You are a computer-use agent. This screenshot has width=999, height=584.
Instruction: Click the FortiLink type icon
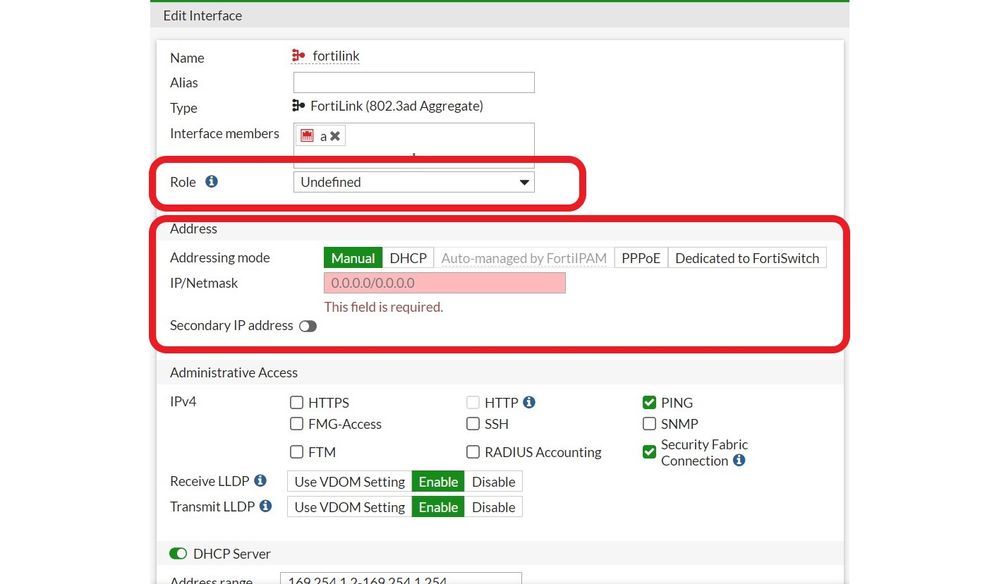[x=298, y=105]
